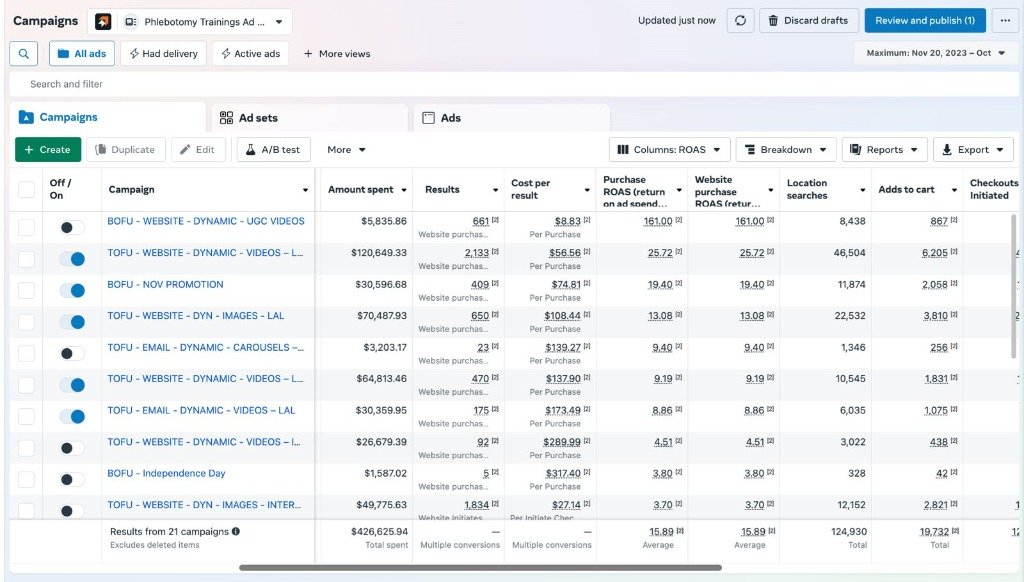The width and height of the screenshot is (1024, 582).
Task: Open the search magnifier icon
Action: click(x=24, y=54)
